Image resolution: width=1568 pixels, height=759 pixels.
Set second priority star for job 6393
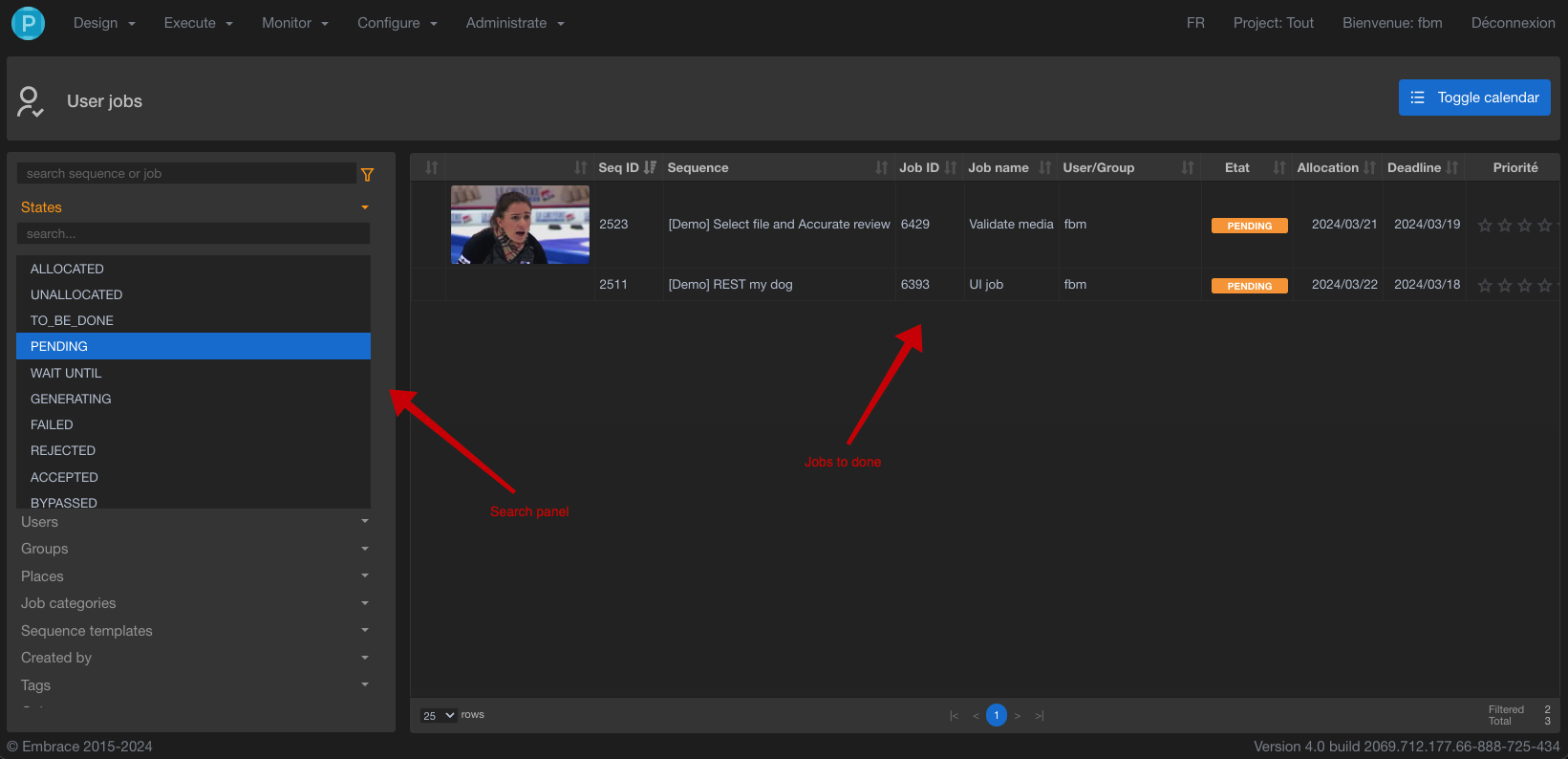1505,286
